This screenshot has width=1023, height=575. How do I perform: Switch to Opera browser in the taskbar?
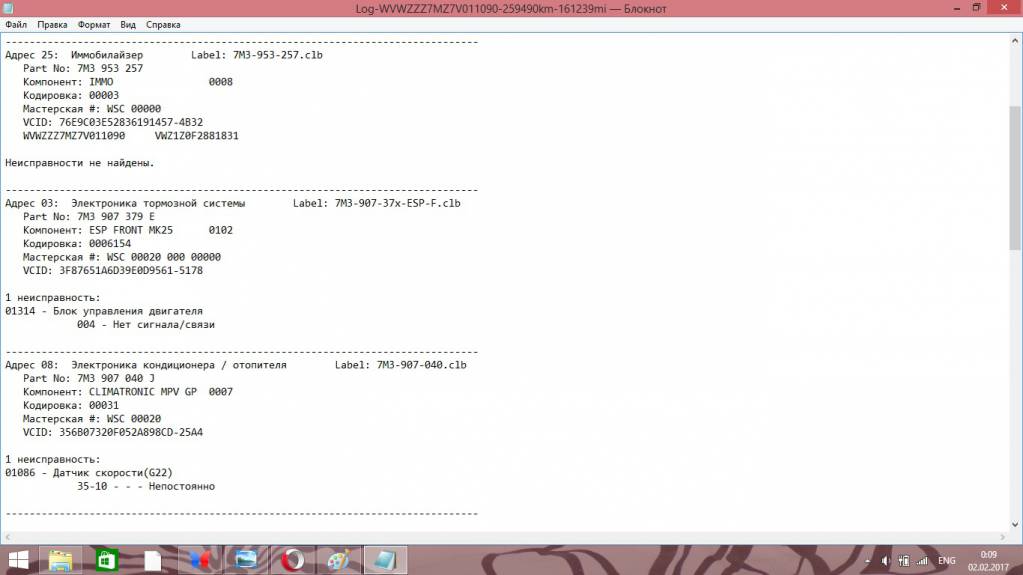pos(291,560)
